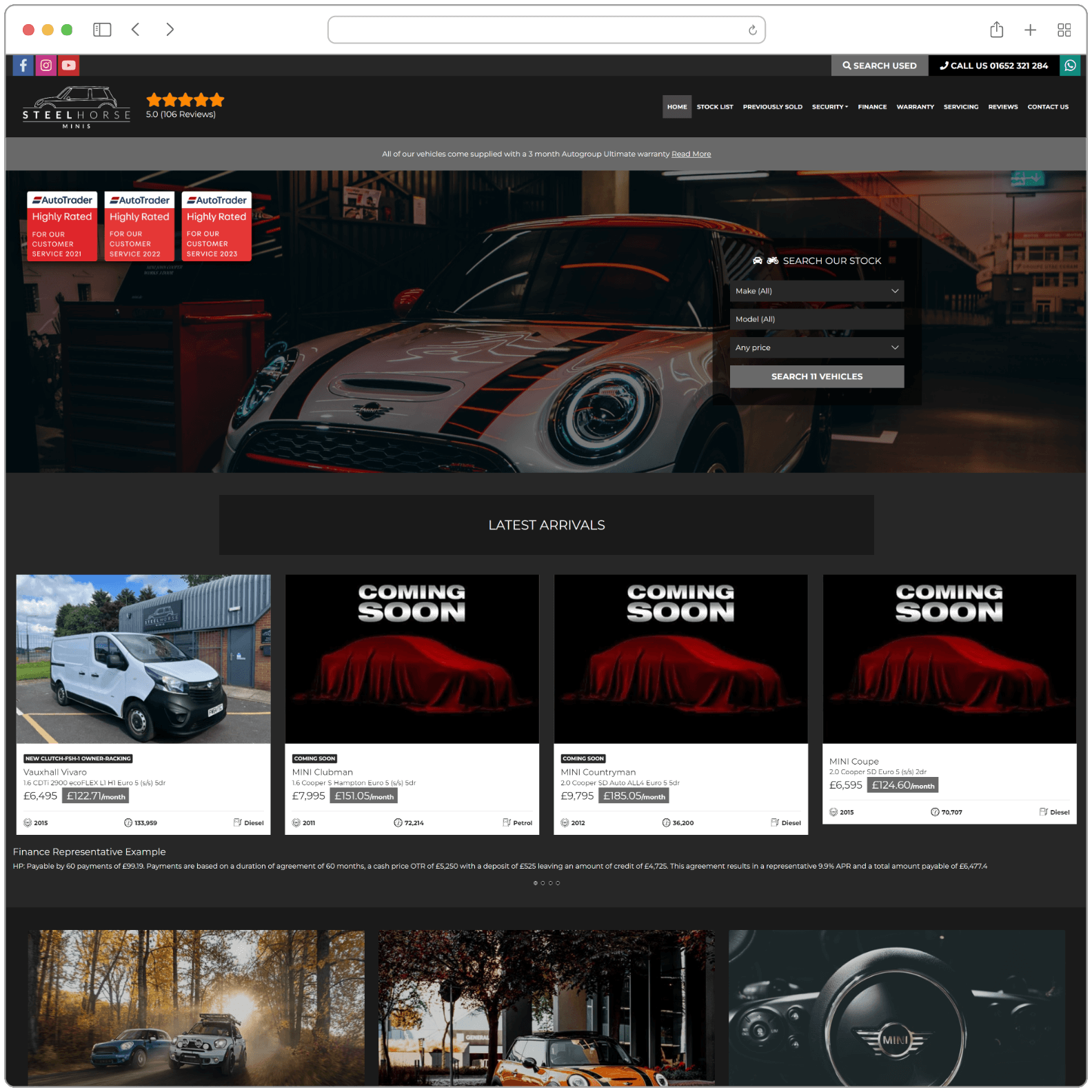Screen dimensions: 1092x1092
Task: Open the tab overview grid icon
Action: pyautogui.click(x=1064, y=30)
